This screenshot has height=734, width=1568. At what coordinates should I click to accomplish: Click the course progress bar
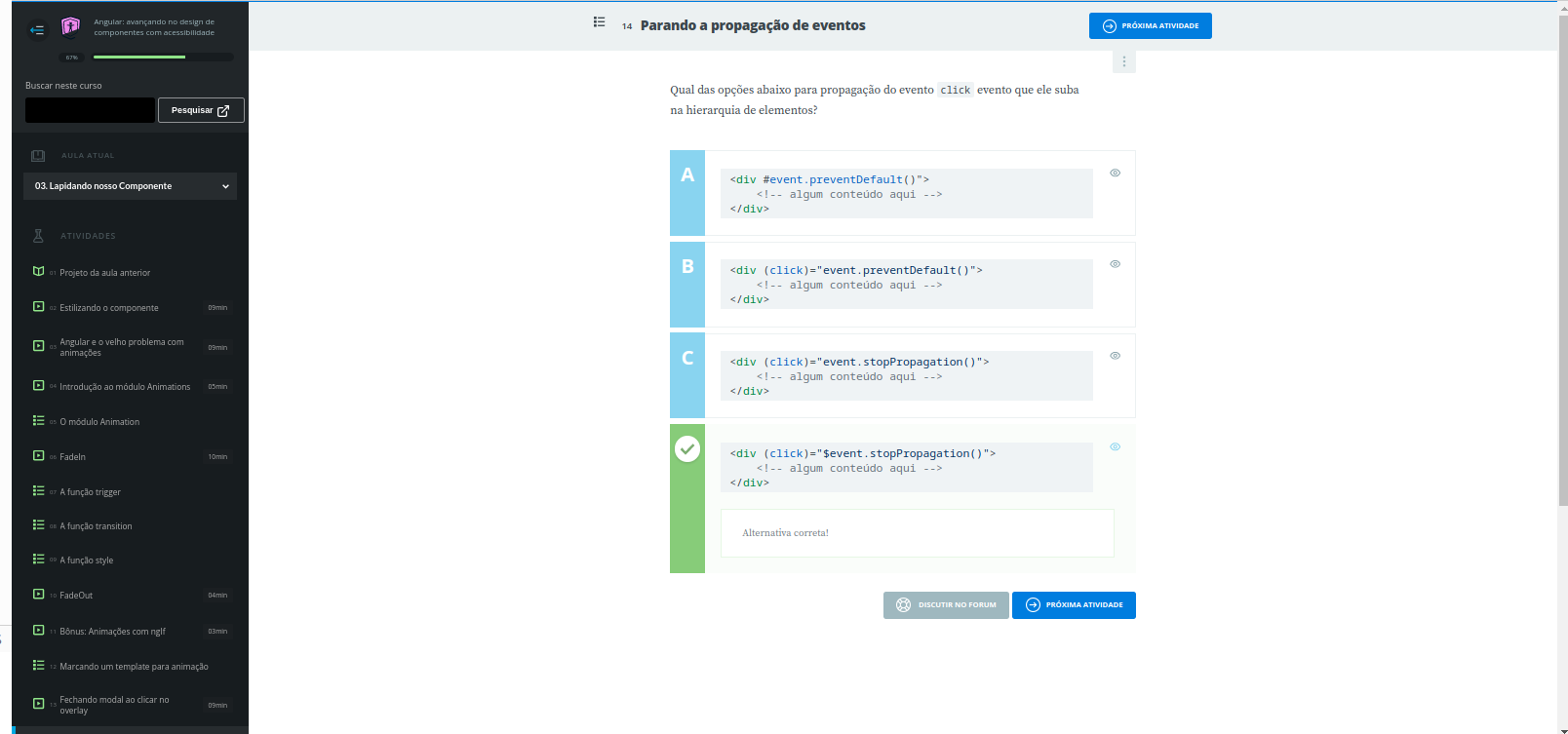click(163, 58)
